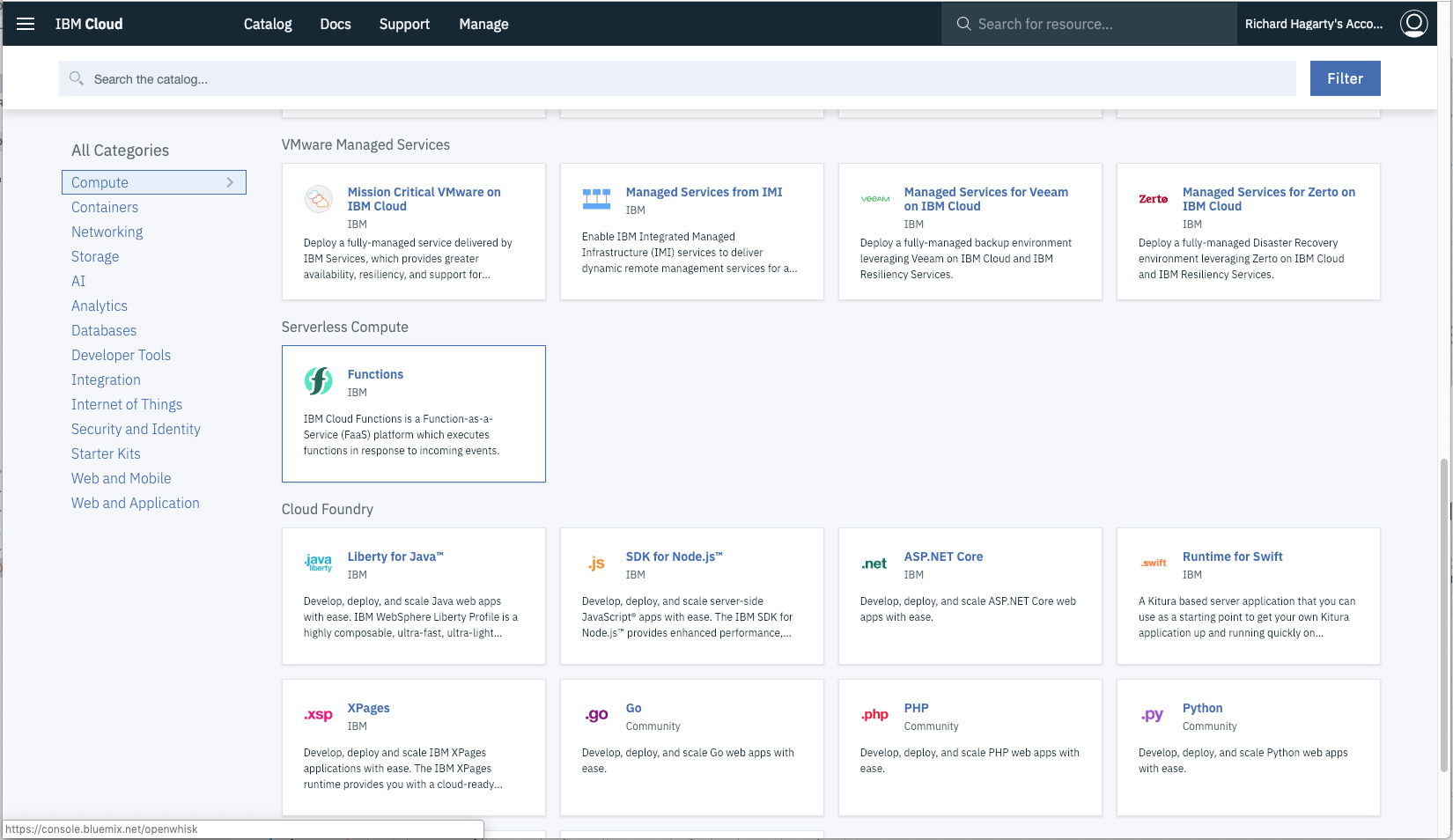Click the page vertical scrollbar

[x=1444, y=616]
